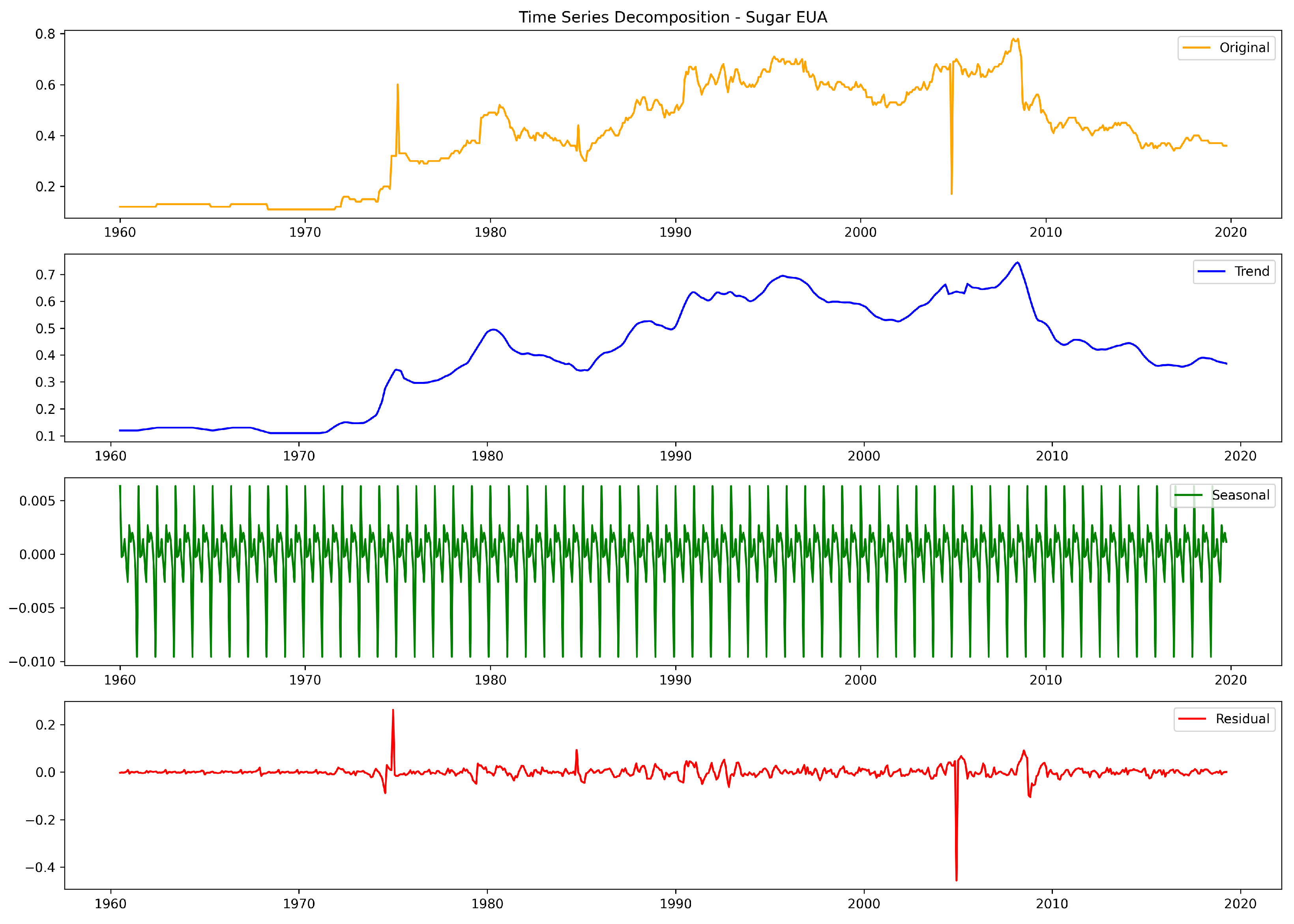The height and width of the screenshot is (924, 1294).
Task: Click the 2005 downward spike in Original plot
Action: (x=951, y=192)
